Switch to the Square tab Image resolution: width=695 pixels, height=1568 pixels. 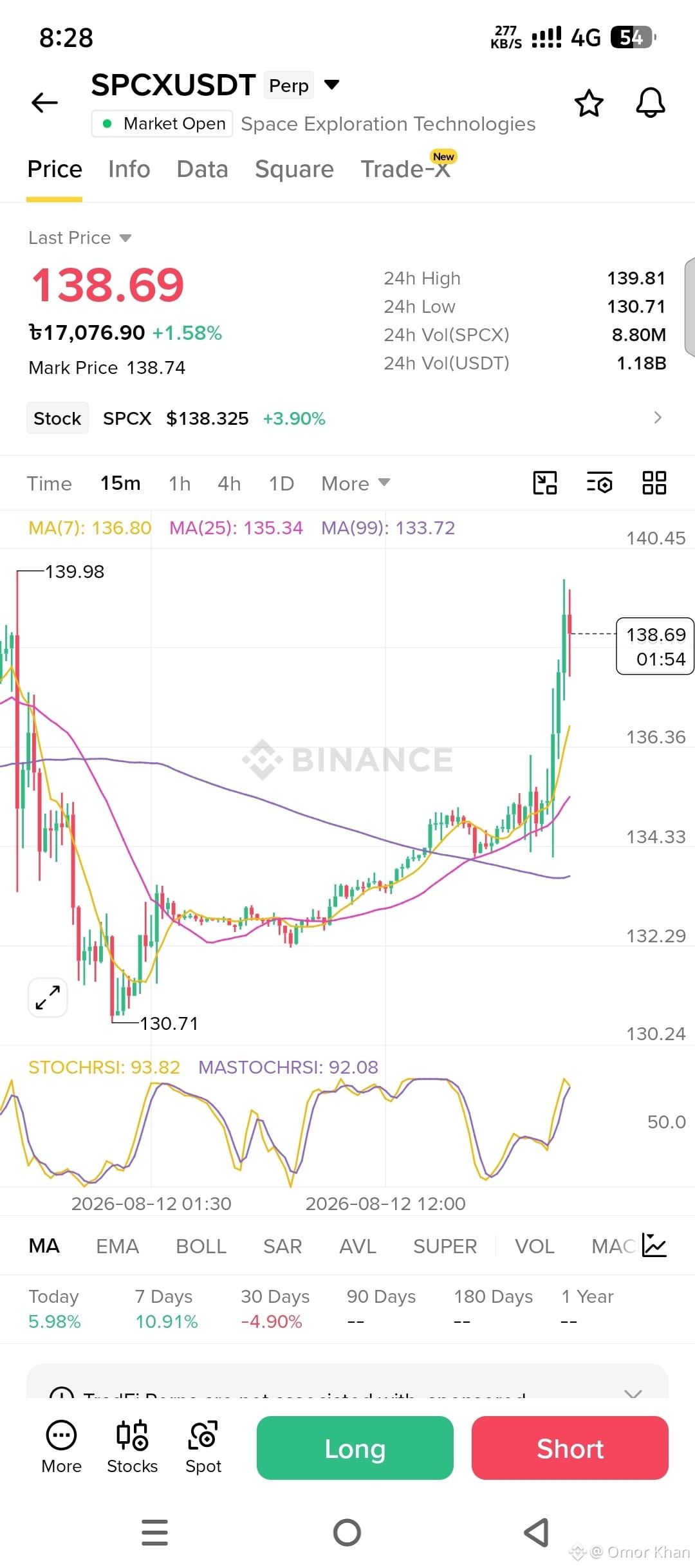[x=295, y=169]
